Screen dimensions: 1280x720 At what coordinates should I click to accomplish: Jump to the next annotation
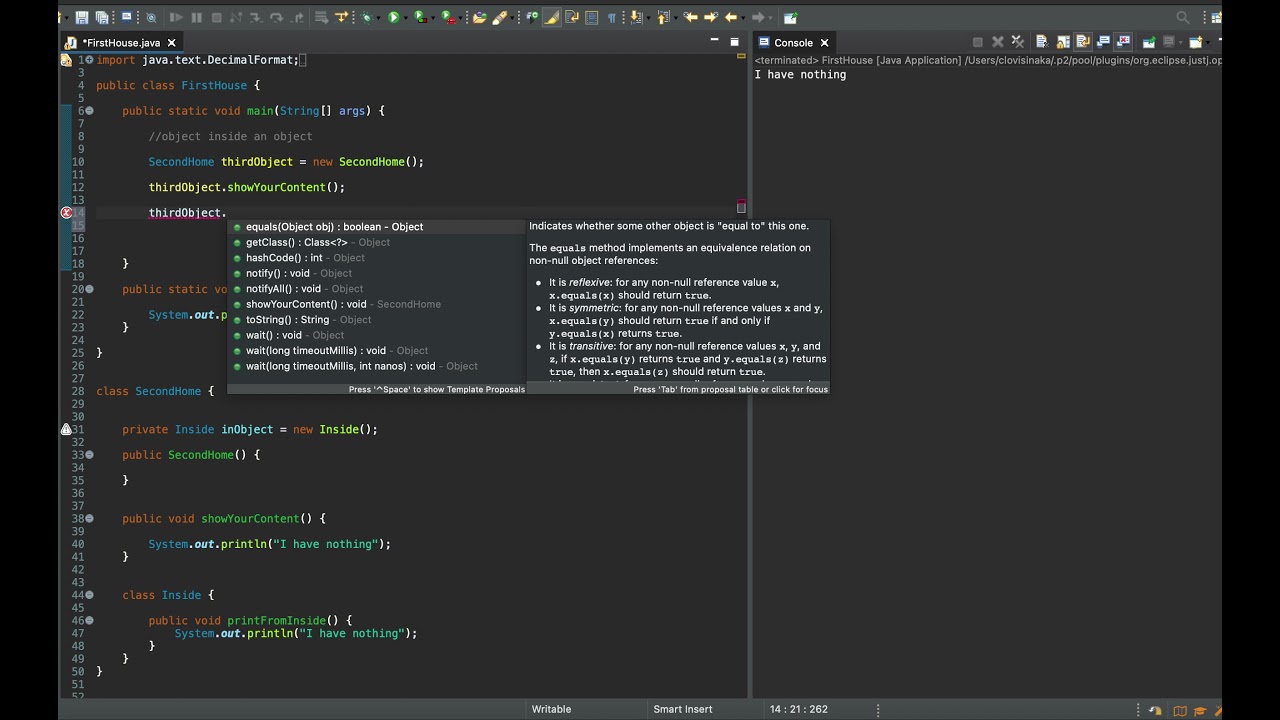636,17
